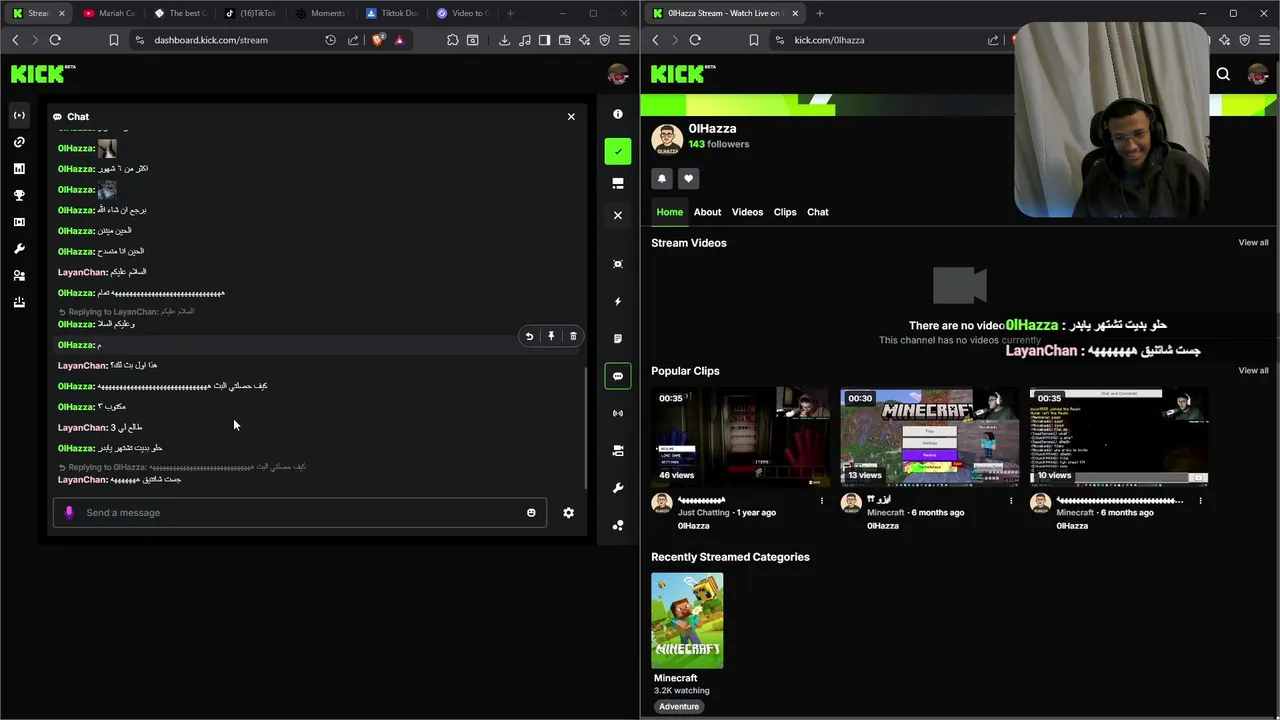The image size is (1280, 720).
Task: Click the capture frame icon in widget bar
Action: pyautogui.click(x=618, y=264)
